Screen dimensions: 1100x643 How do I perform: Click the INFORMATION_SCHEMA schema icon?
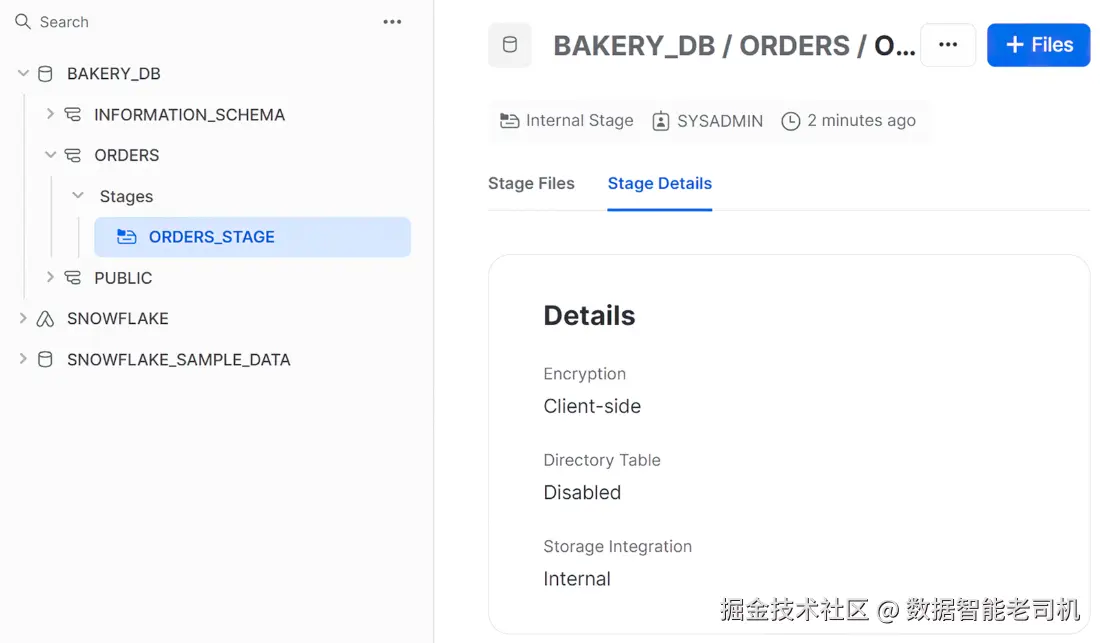pos(72,114)
